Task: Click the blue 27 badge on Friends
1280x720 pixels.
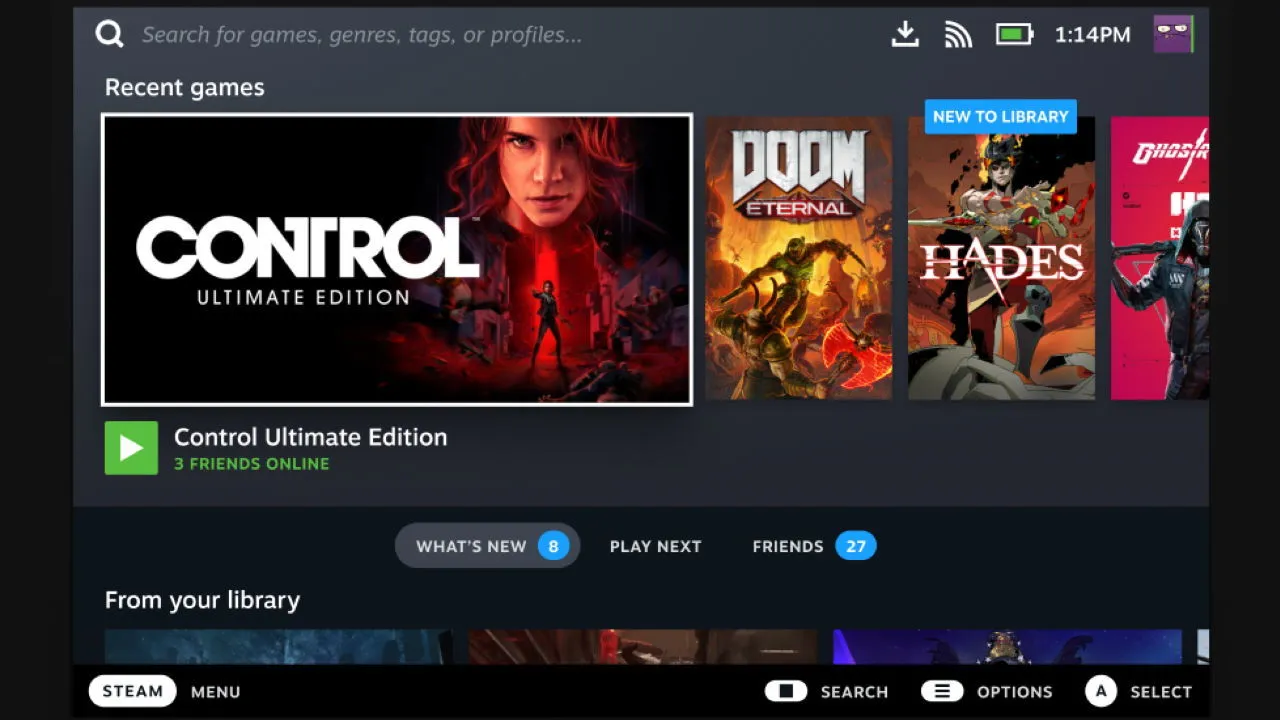Action: 856,546
